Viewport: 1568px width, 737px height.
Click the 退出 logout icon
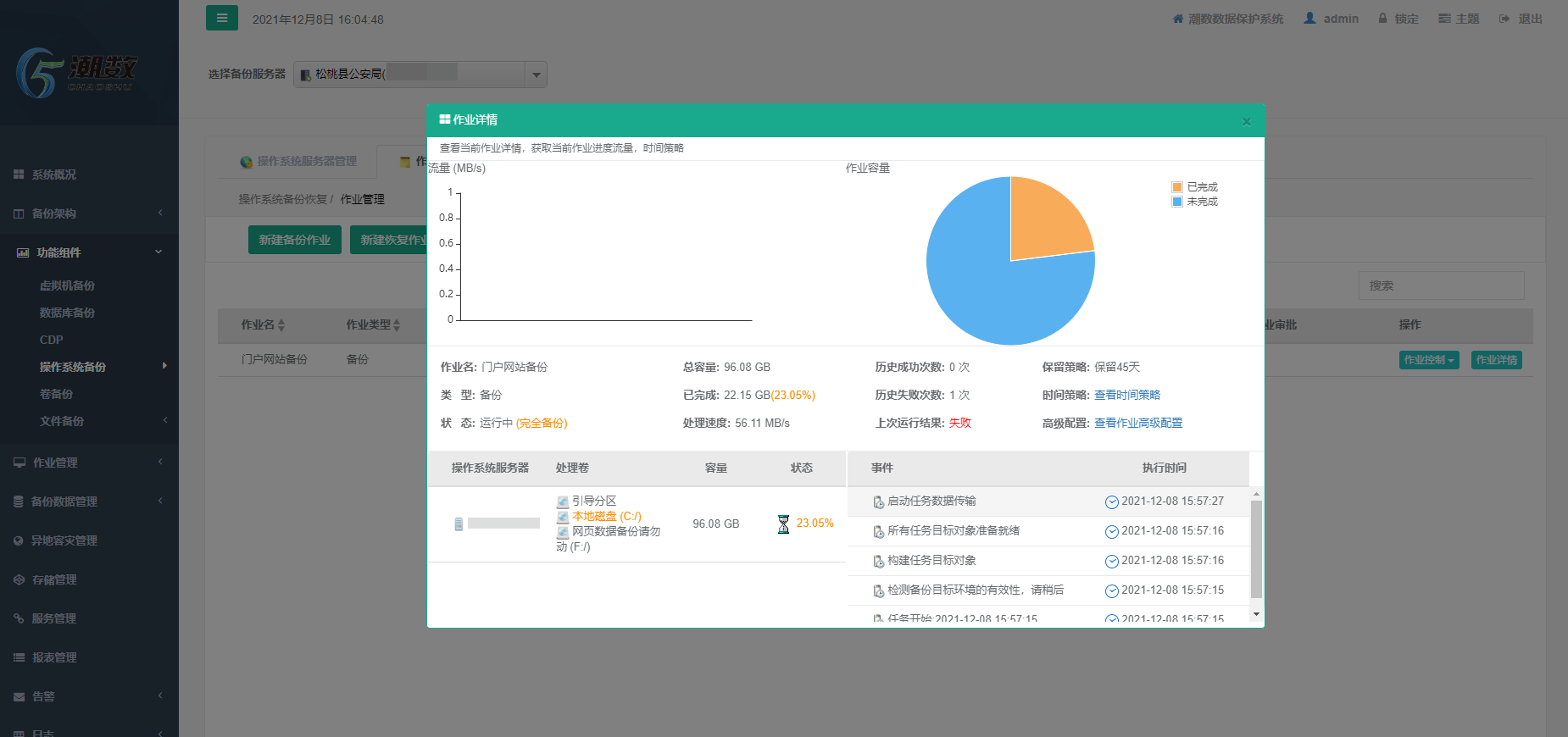click(x=1504, y=19)
